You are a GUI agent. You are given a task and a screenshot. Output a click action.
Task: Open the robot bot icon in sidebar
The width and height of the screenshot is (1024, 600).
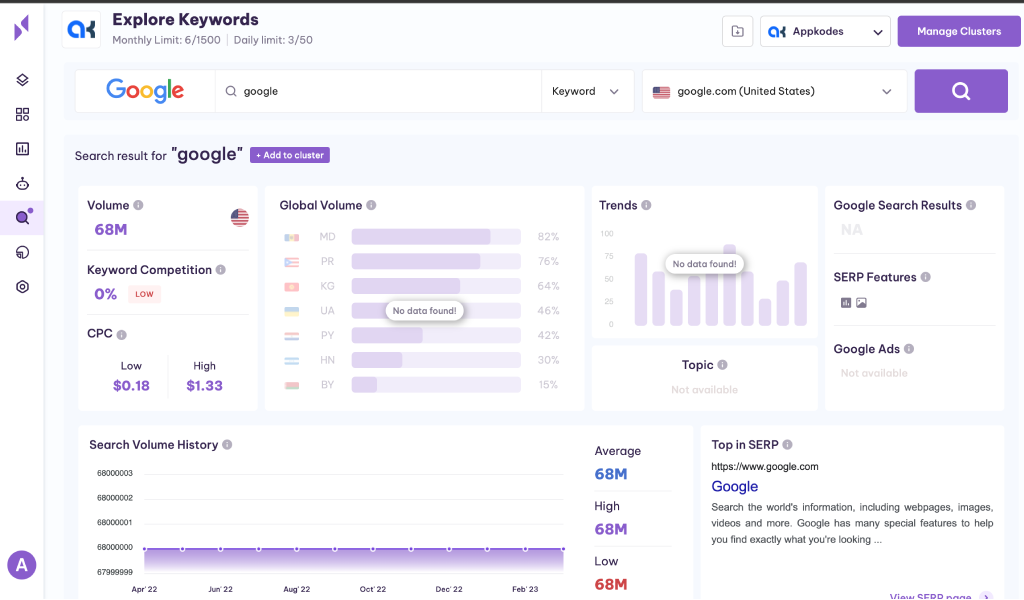click(22, 183)
